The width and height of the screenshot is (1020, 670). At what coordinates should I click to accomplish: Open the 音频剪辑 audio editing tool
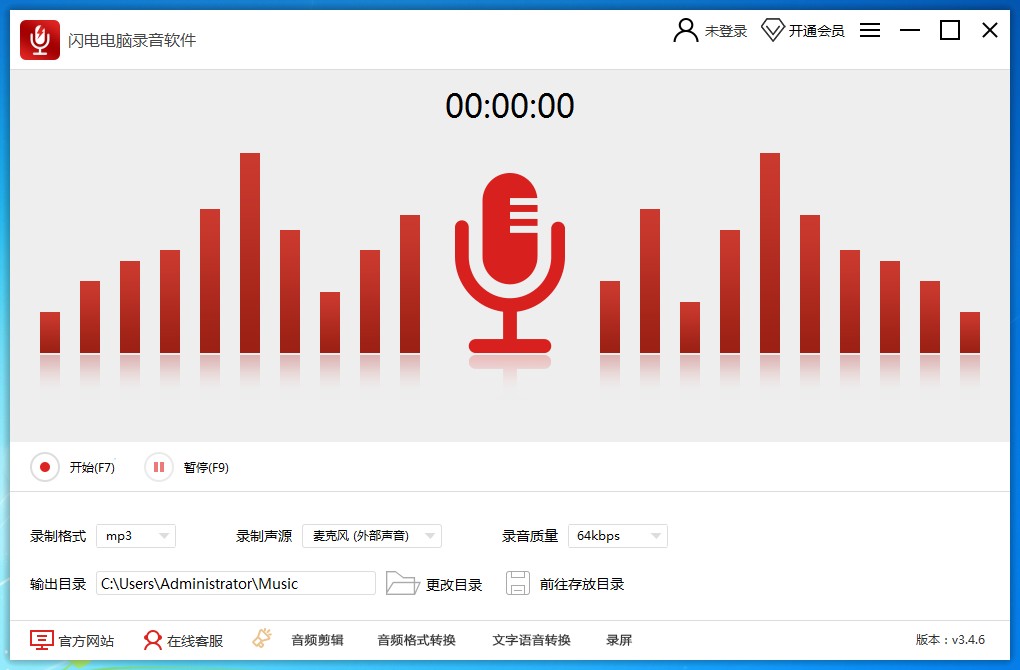coord(317,640)
